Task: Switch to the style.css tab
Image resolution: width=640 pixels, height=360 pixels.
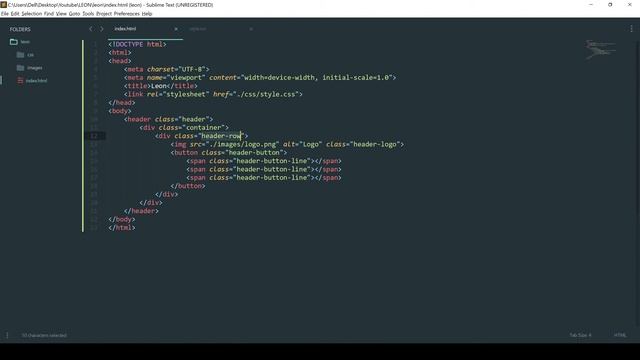Action: (198, 29)
